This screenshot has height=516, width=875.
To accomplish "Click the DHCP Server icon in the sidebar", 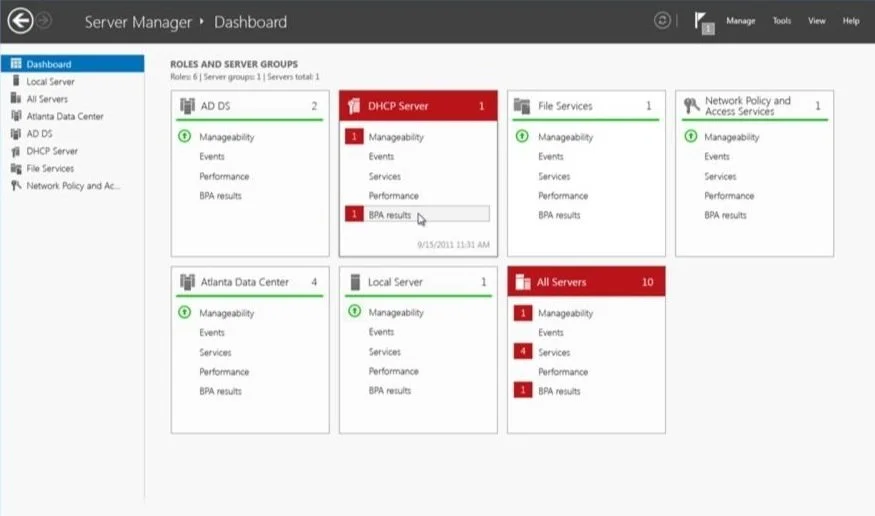I will coord(16,151).
